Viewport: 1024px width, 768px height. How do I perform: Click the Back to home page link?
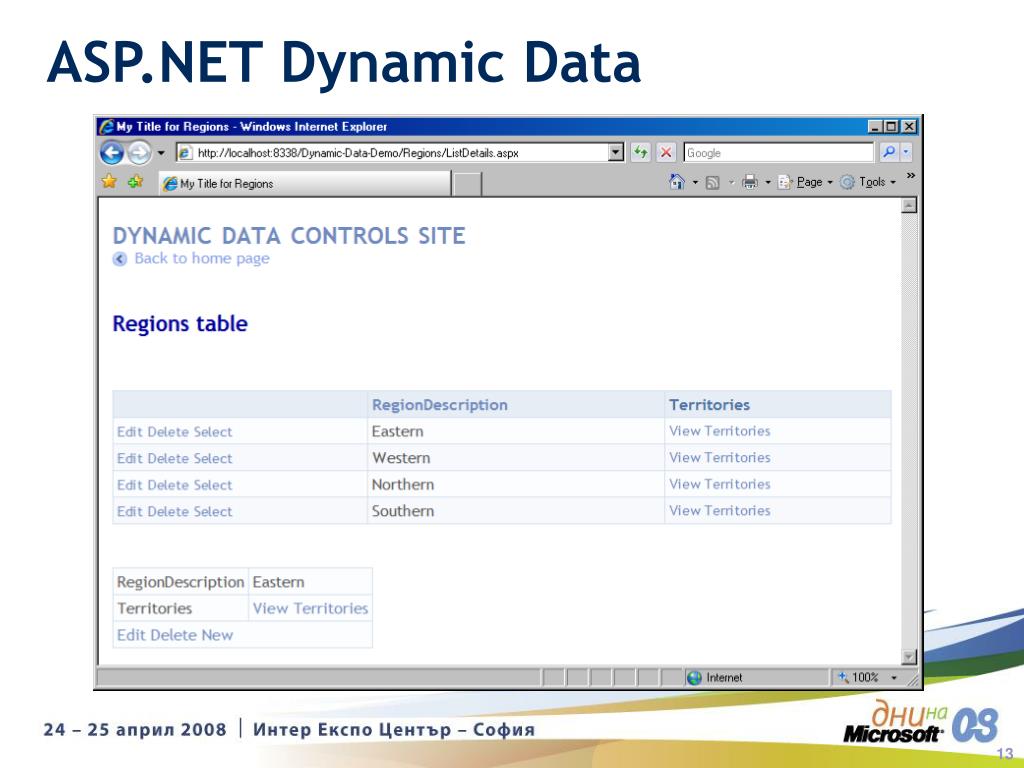202,259
